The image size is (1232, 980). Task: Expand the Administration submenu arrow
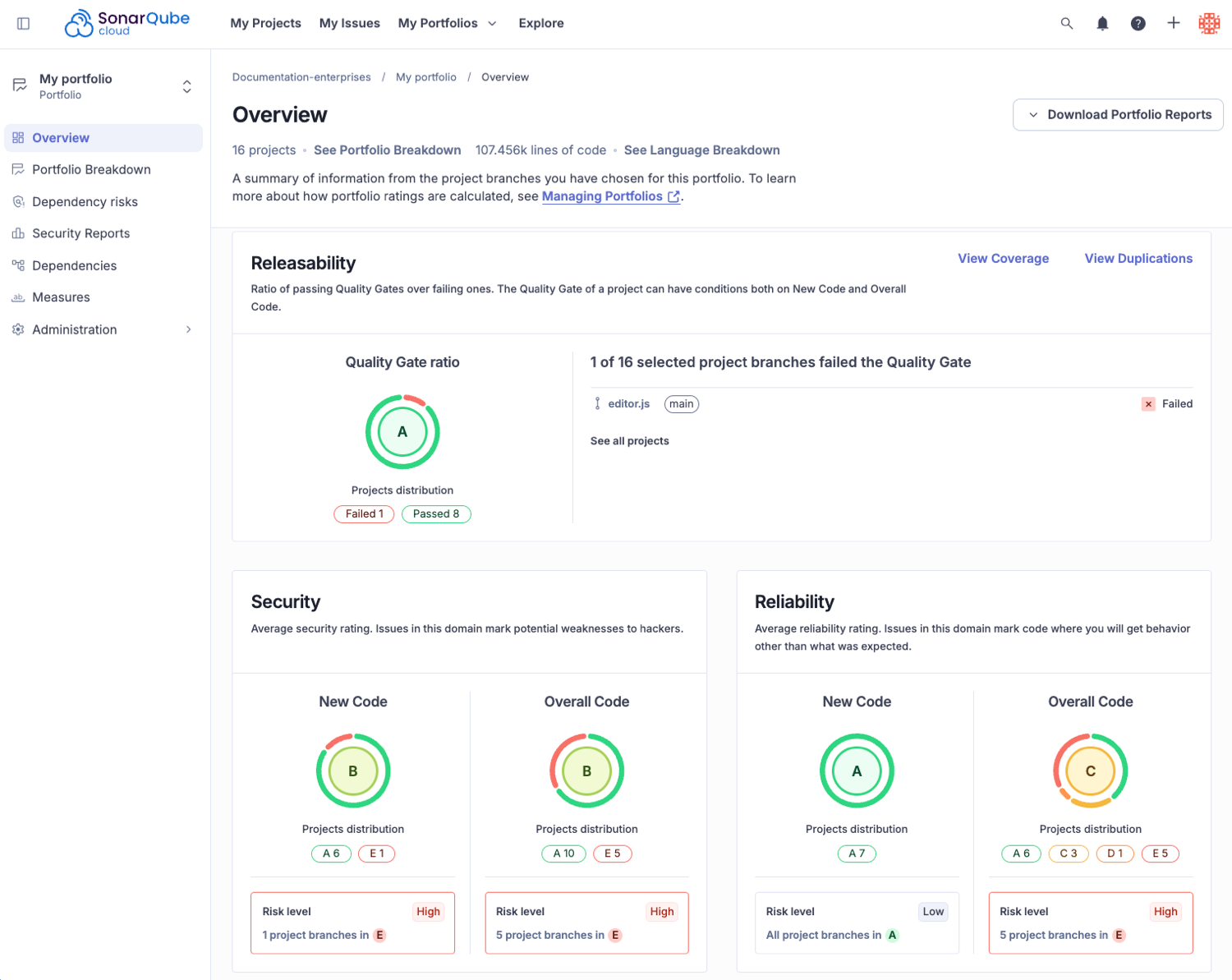(188, 329)
